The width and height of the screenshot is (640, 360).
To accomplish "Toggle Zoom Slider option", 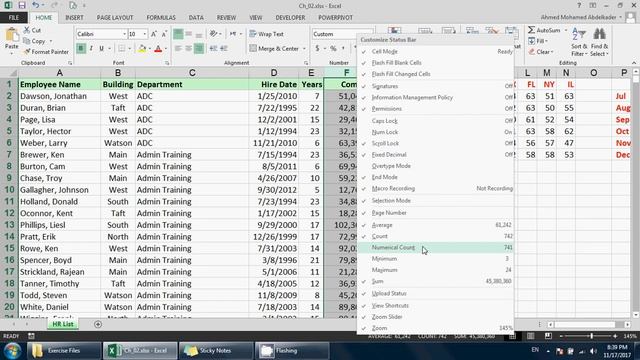I will coord(435,317).
